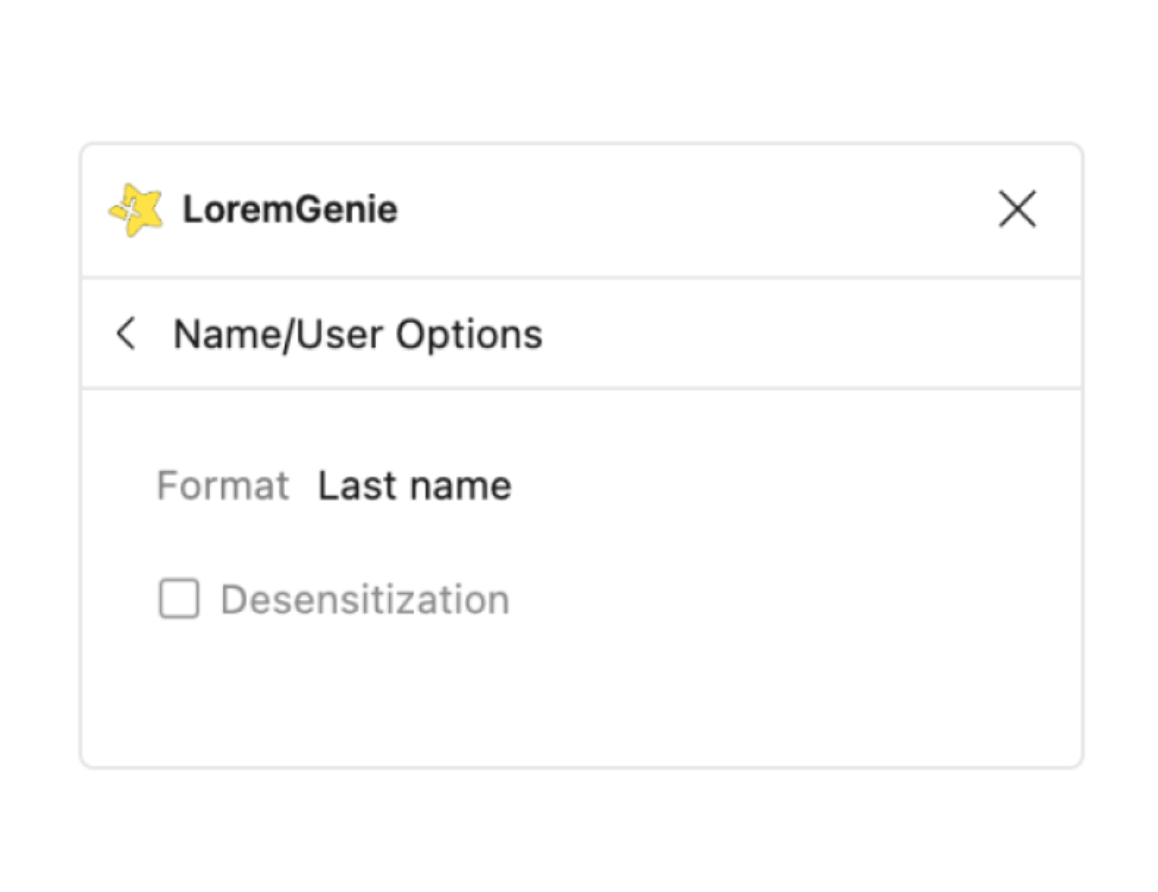Change the name format from Last name
1158x892 pixels.
coord(414,486)
